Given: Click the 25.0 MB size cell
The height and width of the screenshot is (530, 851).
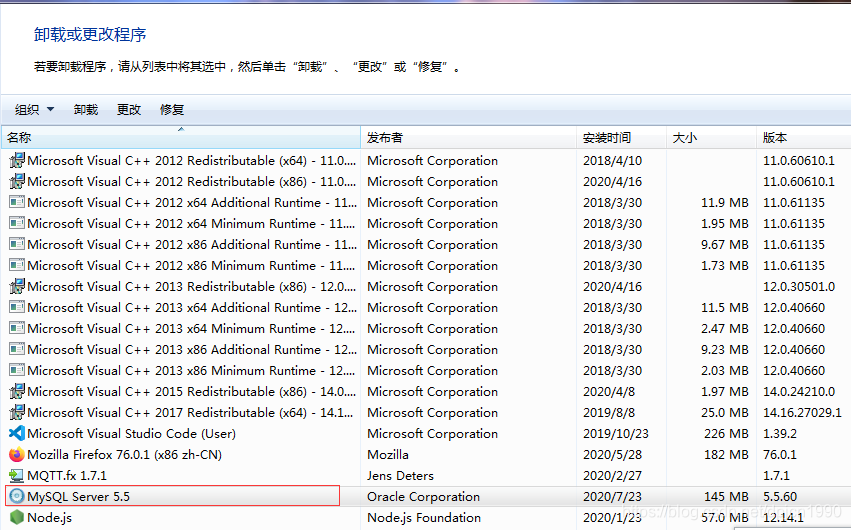Looking at the screenshot, I should (725, 412).
